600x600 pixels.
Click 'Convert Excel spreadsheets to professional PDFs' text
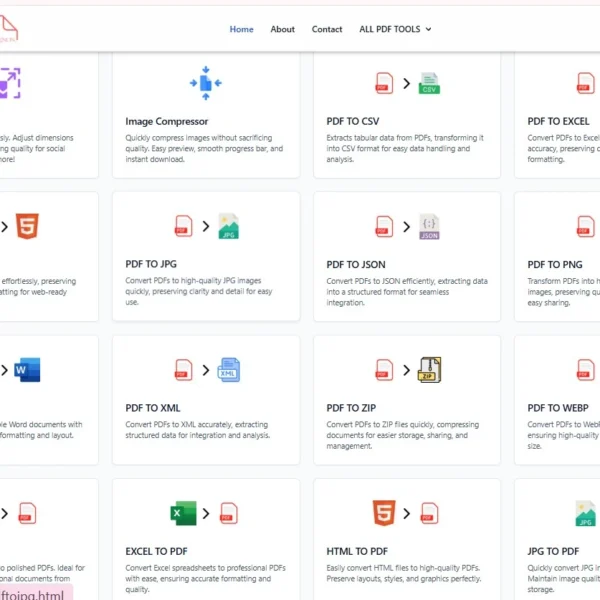pyautogui.click(x=205, y=579)
